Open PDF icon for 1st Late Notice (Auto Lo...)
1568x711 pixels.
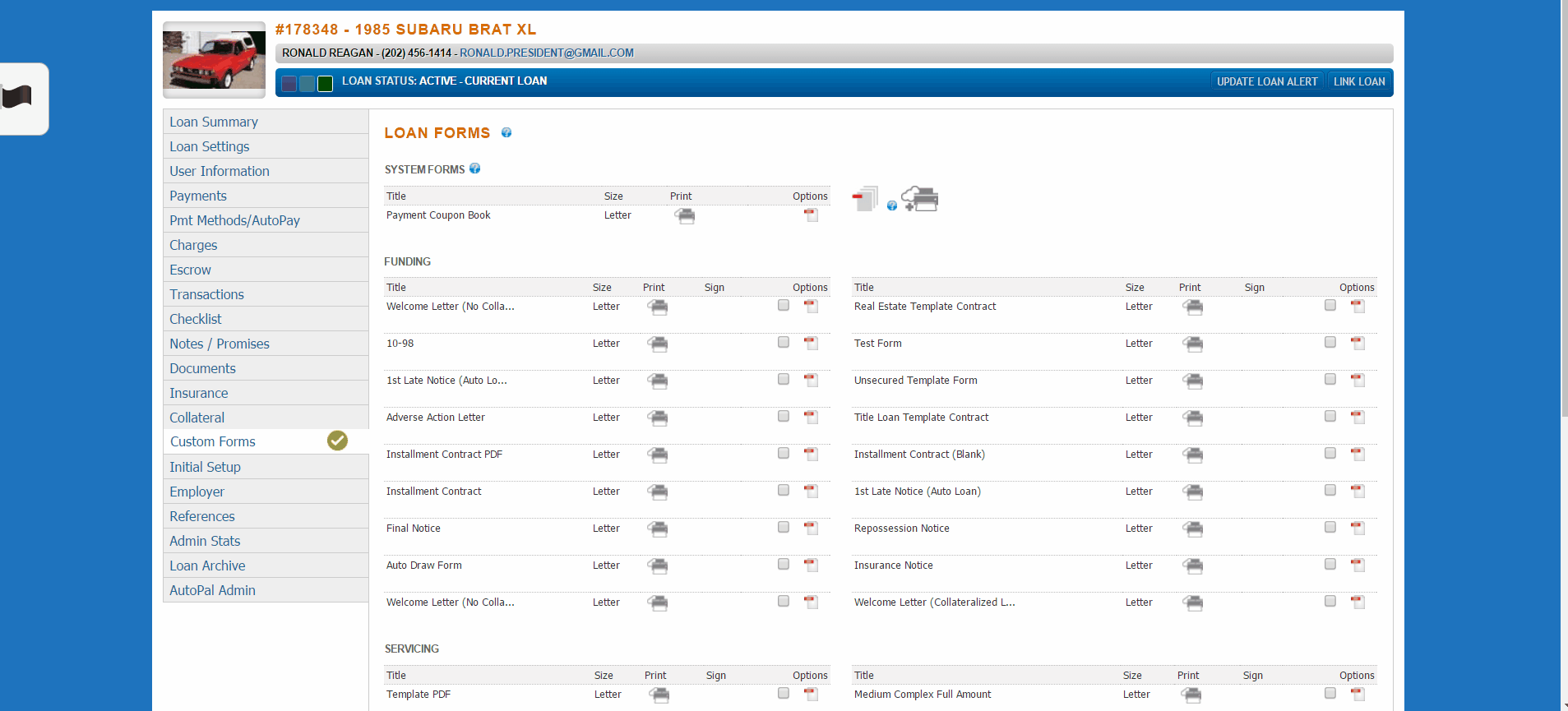point(811,381)
